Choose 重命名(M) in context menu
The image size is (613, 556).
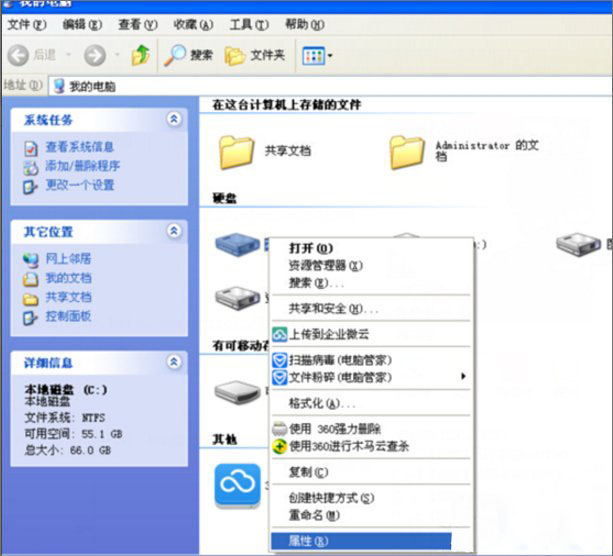pyautogui.click(x=371, y=515)
